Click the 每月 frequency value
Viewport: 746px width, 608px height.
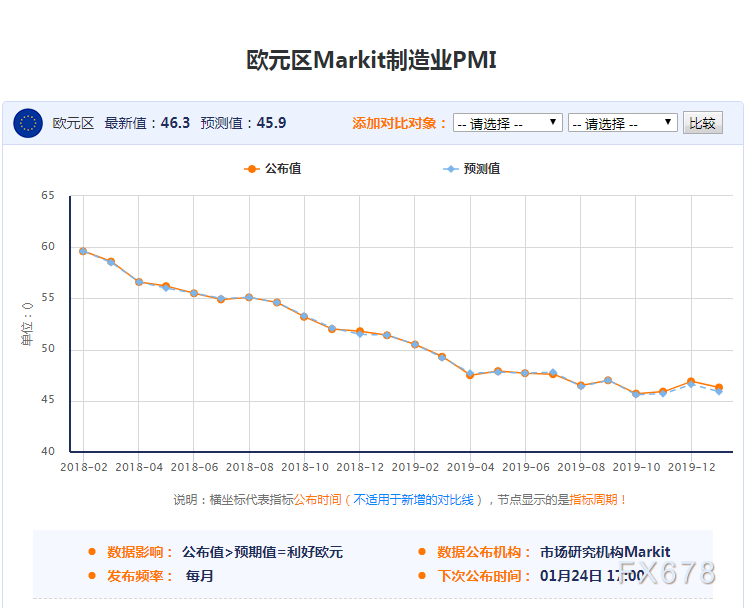click(x=199, y=576)
